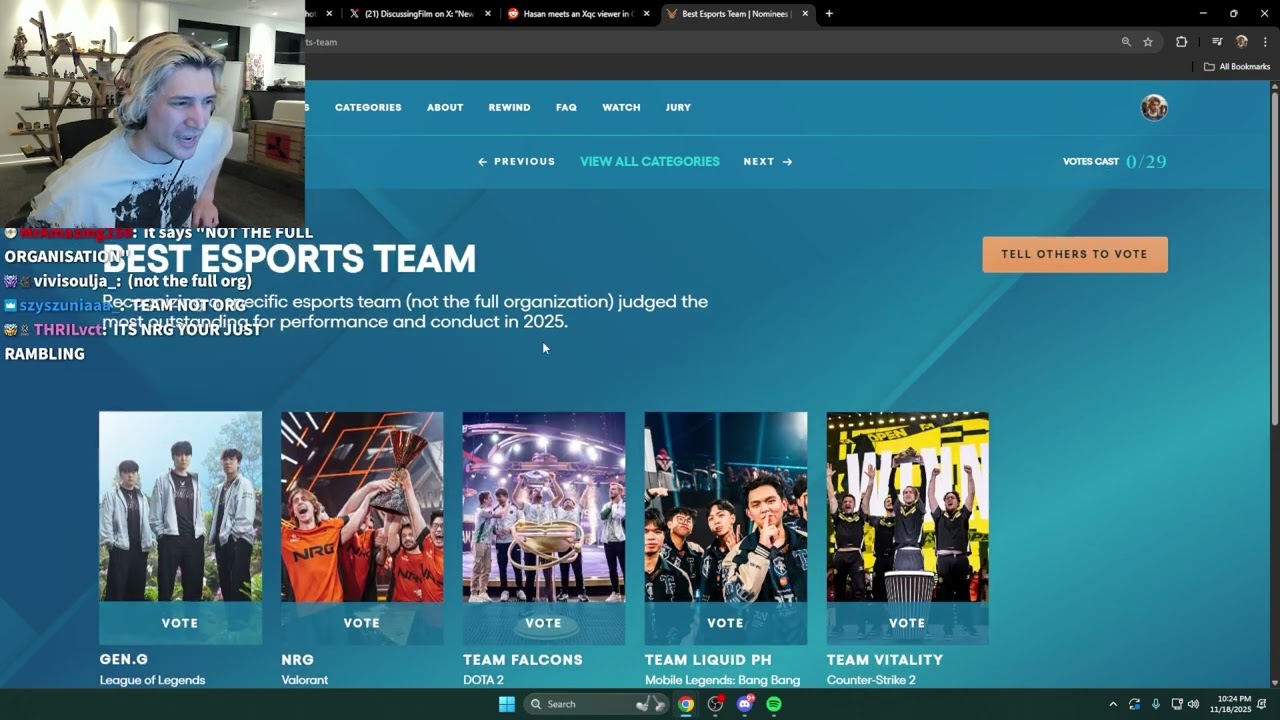Click View All Categories link

(x=650, y=162)
